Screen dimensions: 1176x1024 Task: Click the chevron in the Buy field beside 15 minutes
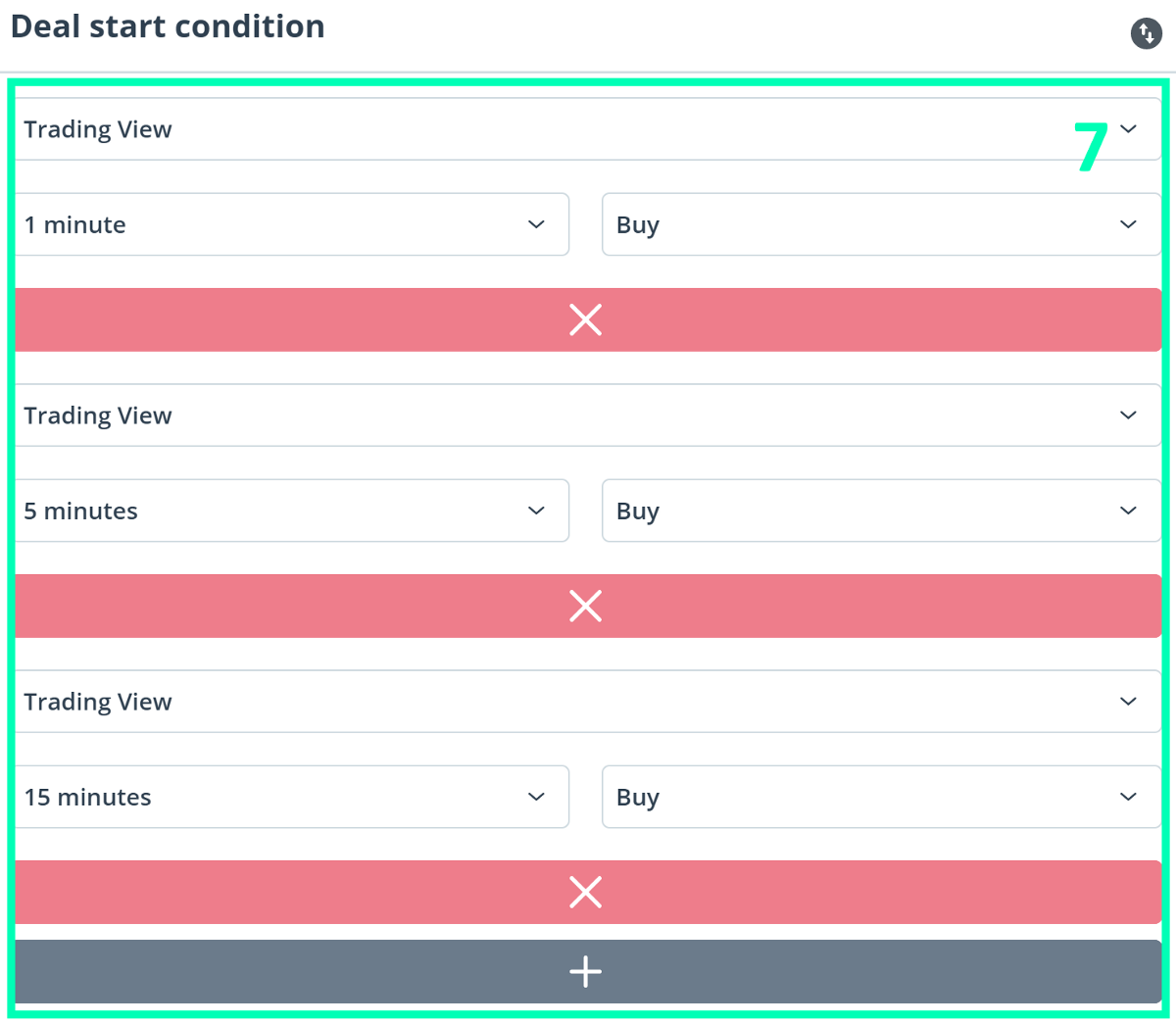coord(1128,797)
